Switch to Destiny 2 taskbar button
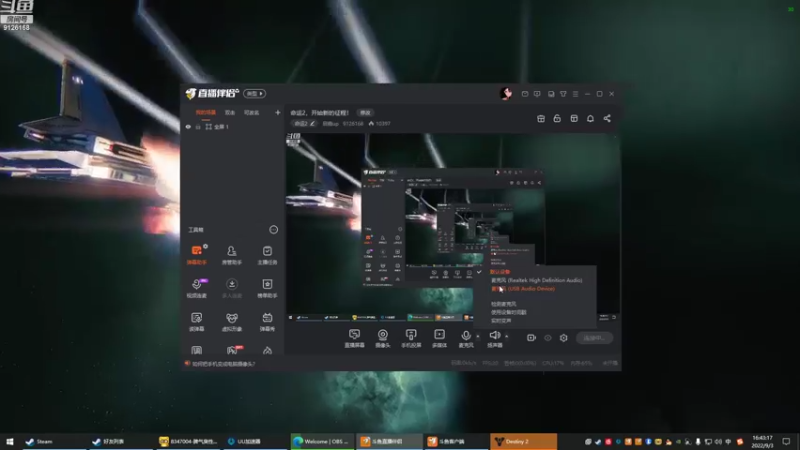Image resolution: width=800 pixels, height=450 pixels. tap(523, 441)
